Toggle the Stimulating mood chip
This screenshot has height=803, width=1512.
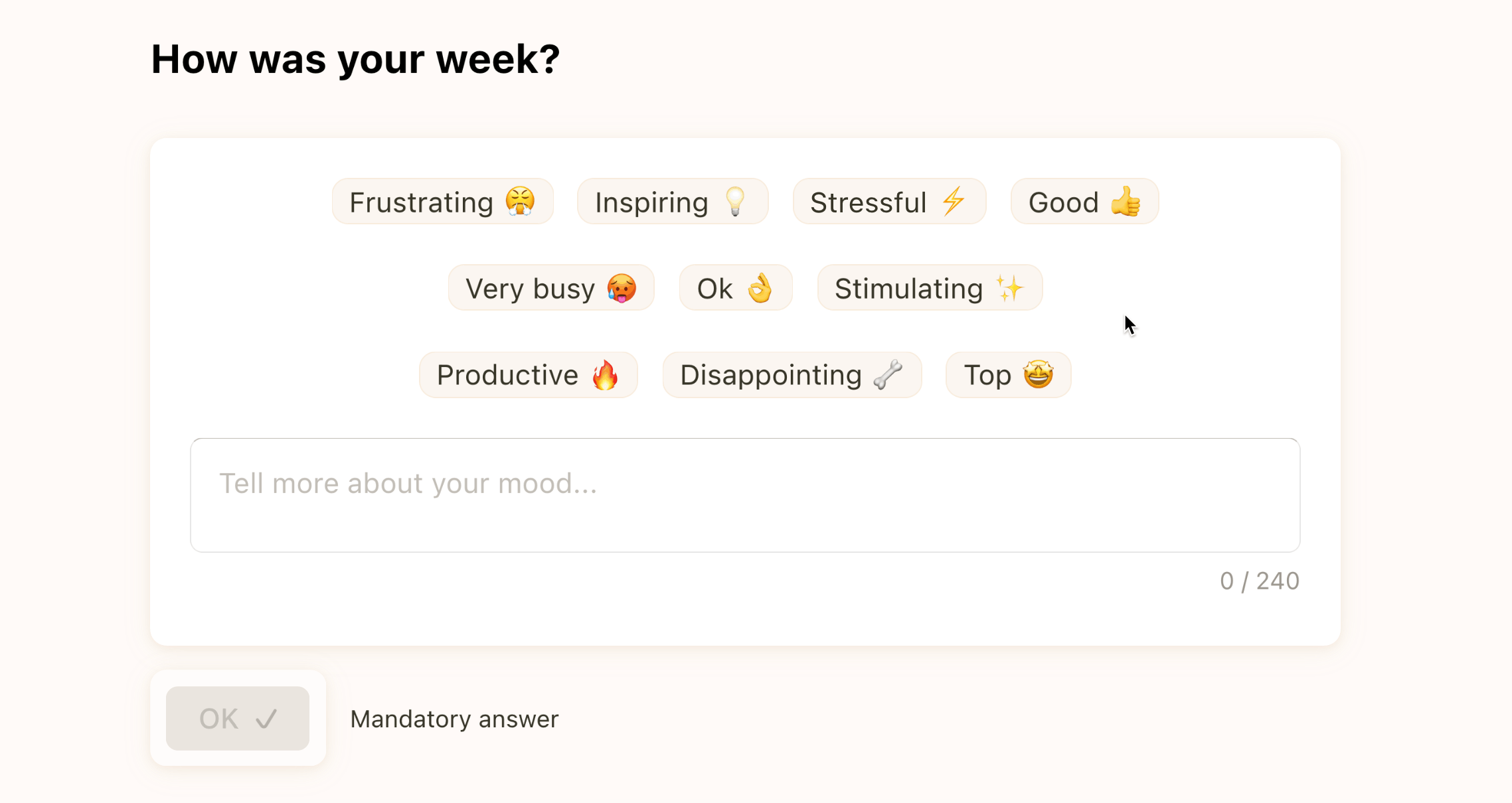point(929,288)
